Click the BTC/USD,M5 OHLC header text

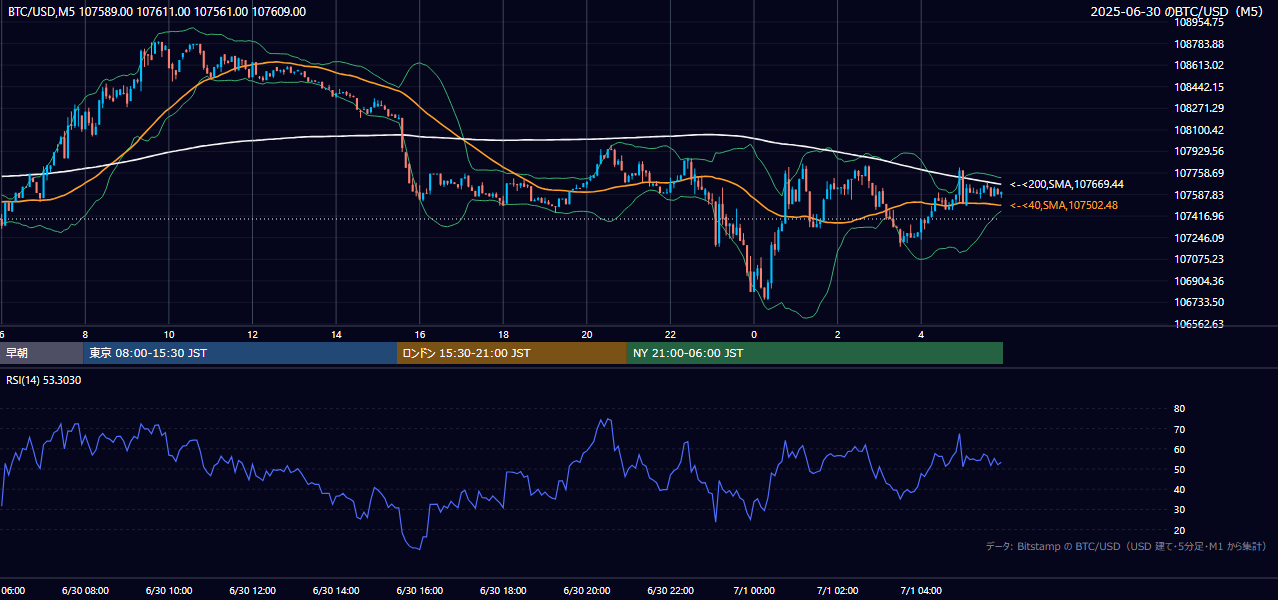click(x=157, y=12)
